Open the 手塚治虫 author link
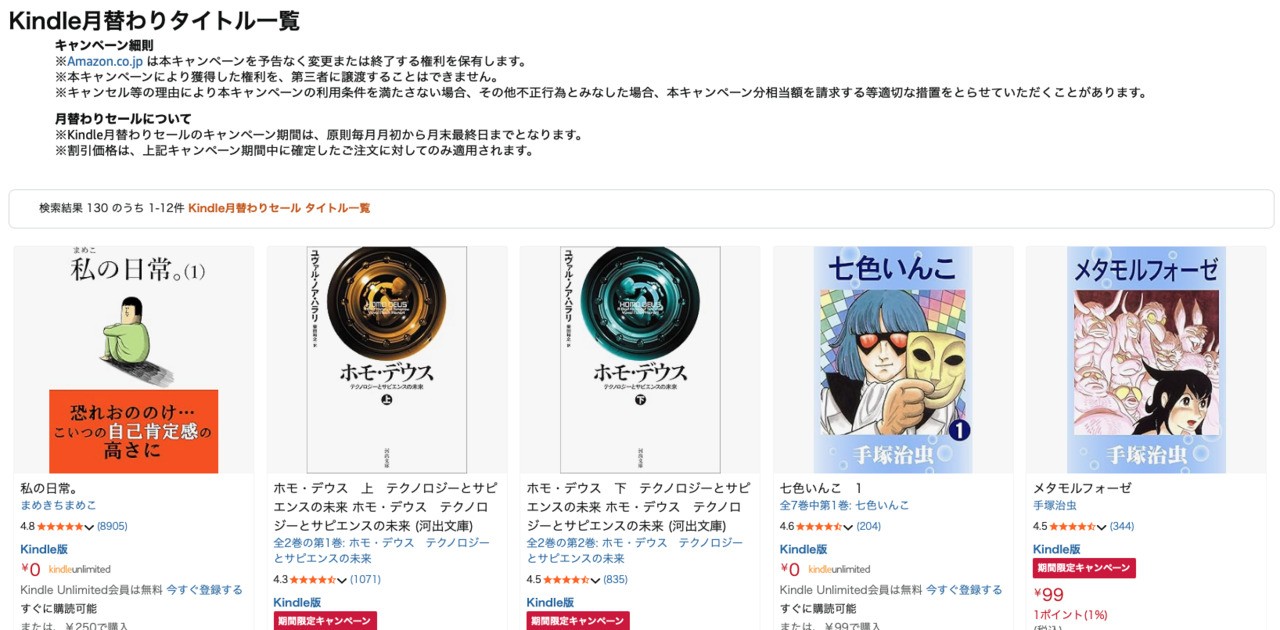 click(x=1055, y=506)
